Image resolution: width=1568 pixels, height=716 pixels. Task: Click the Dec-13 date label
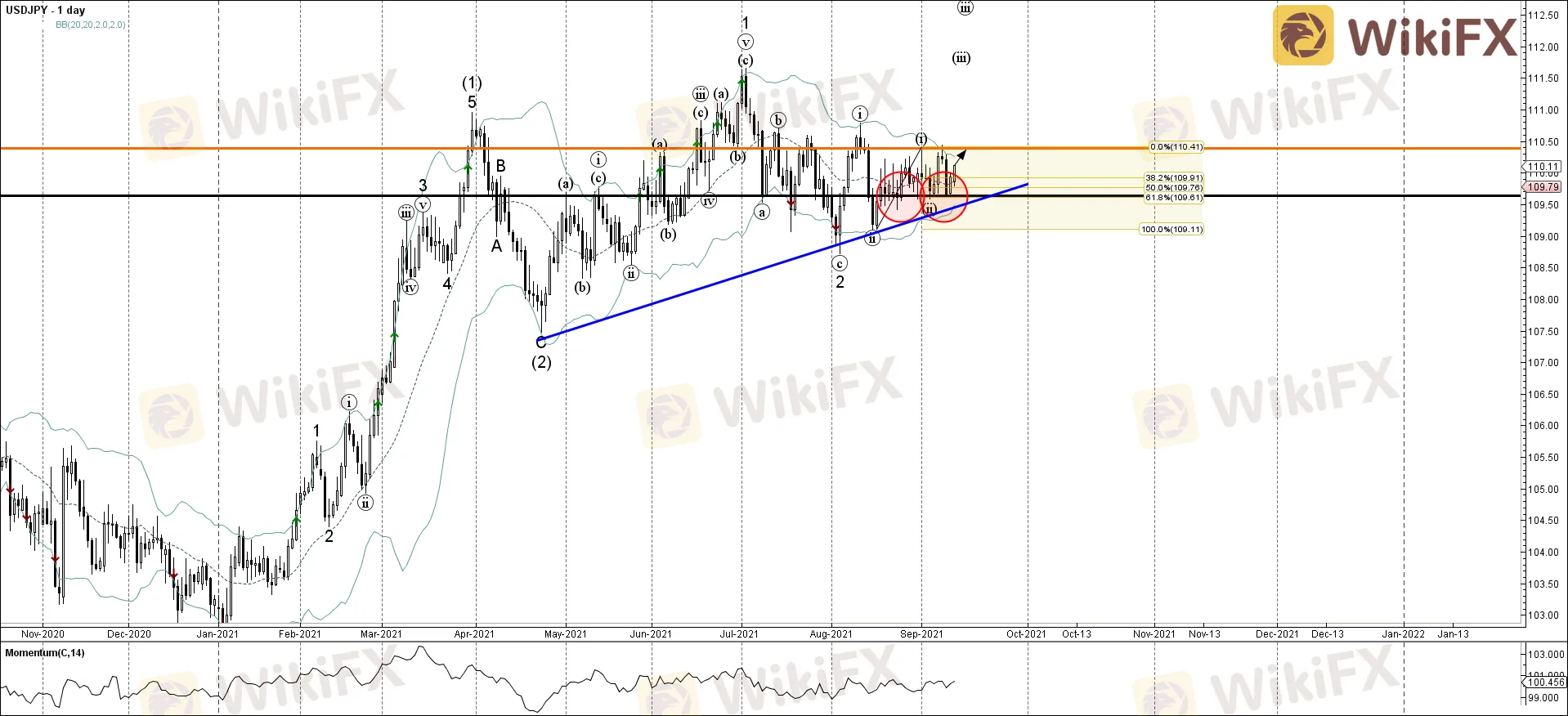1327,634
